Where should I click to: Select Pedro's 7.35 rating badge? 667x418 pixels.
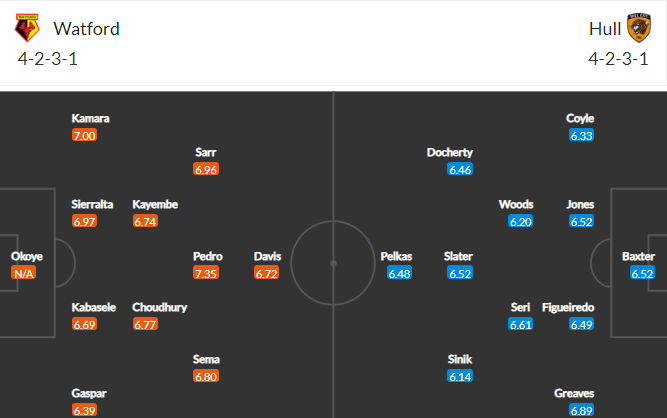(206, 273)
